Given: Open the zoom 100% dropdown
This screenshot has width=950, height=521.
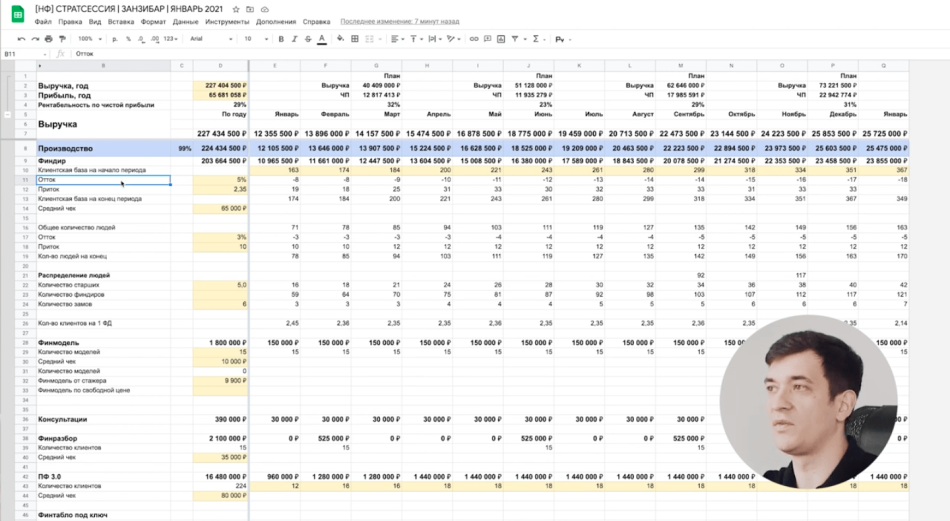Looking at the screenshot, I should click(88, 39).
